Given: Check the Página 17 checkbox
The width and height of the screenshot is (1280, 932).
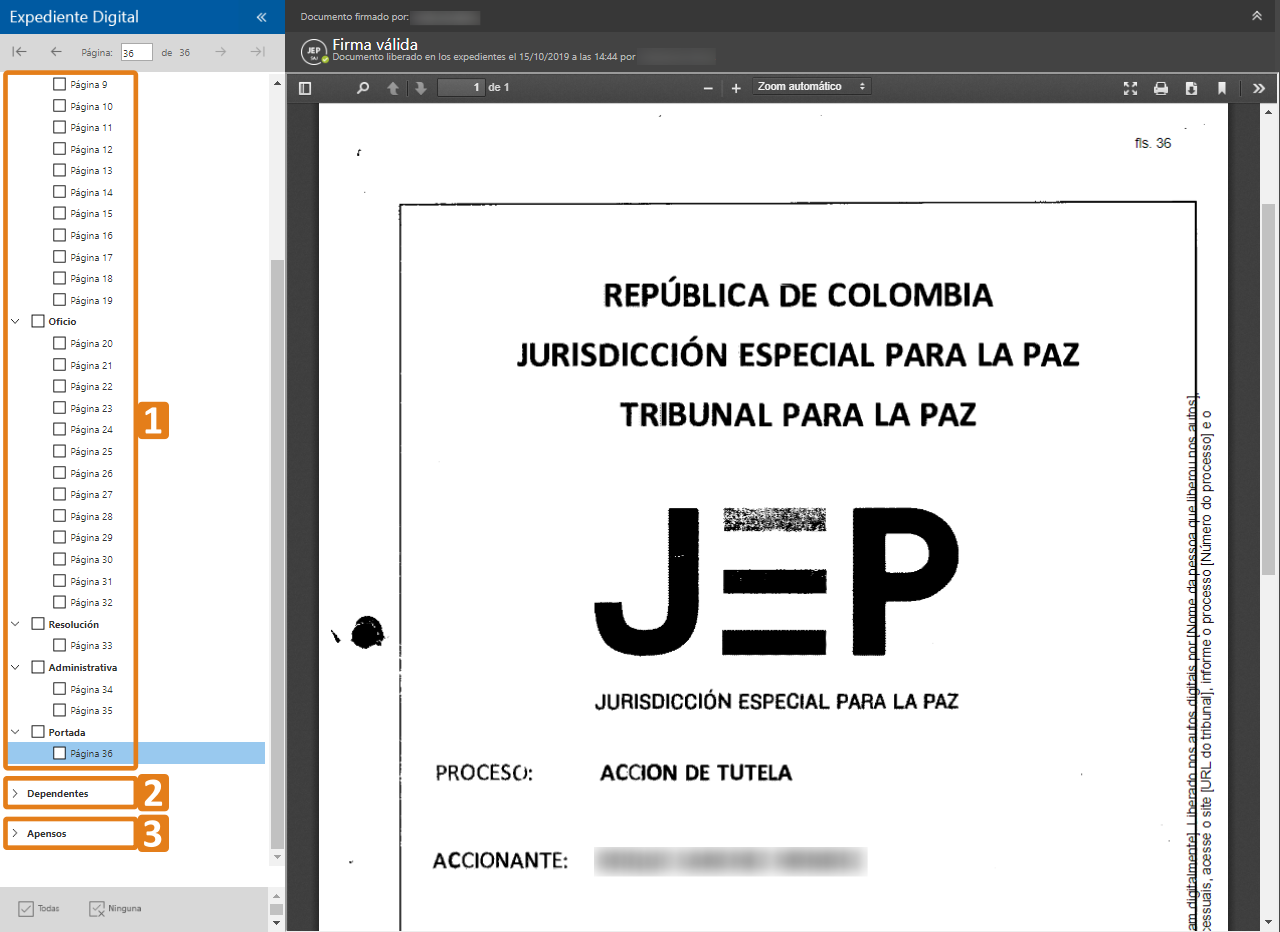Looking at the screenshot, I should pos(59,257).
